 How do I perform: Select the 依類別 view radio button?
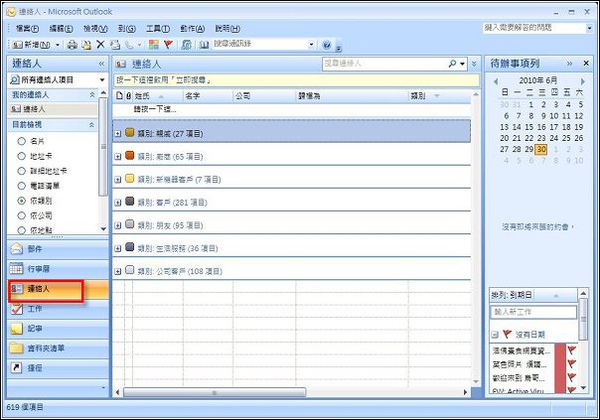21,200
